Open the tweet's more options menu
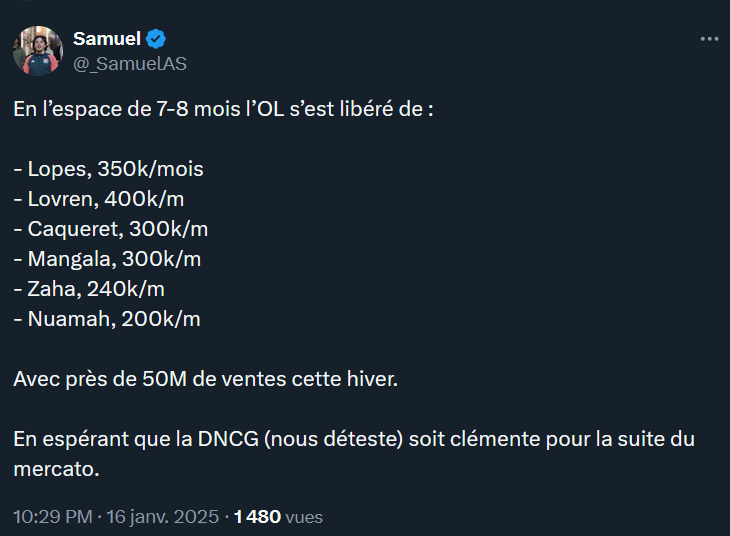The height and width of the screenshot is (536, 730). click(709, 39)
